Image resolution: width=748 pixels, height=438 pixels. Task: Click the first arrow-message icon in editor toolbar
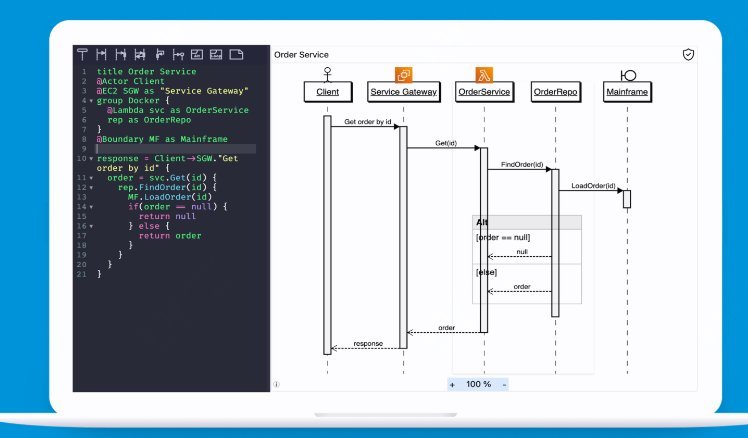(x=102, y=54)
